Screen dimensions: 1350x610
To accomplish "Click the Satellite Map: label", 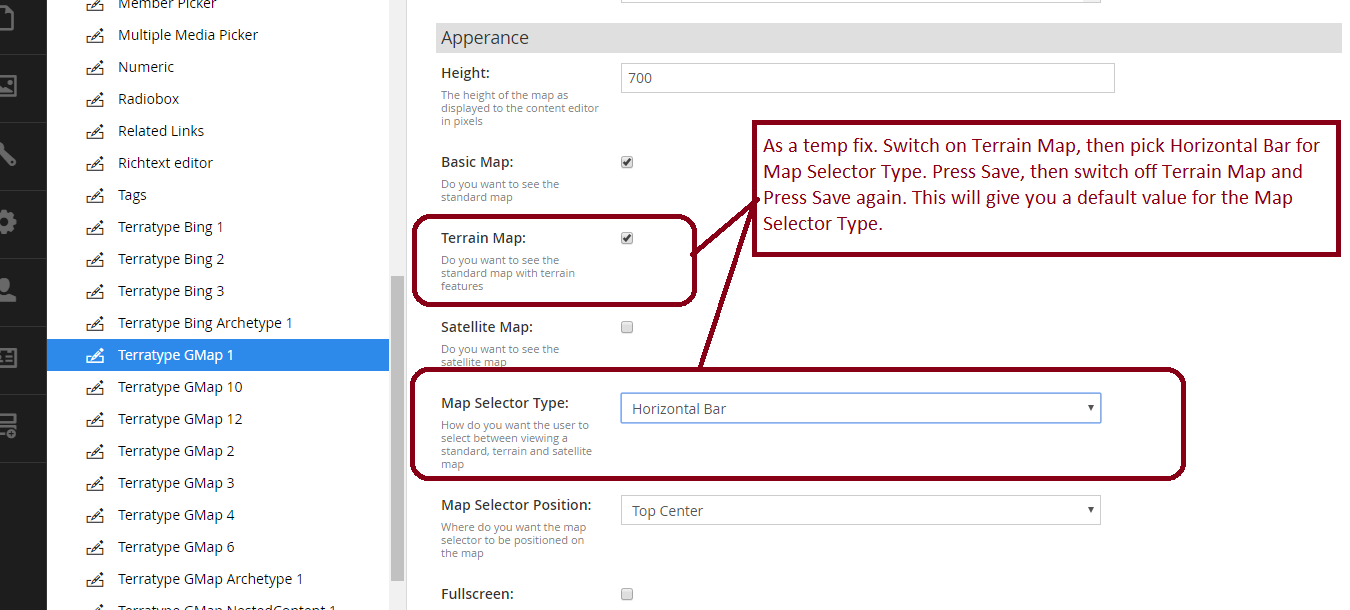I will pos(487,327).
